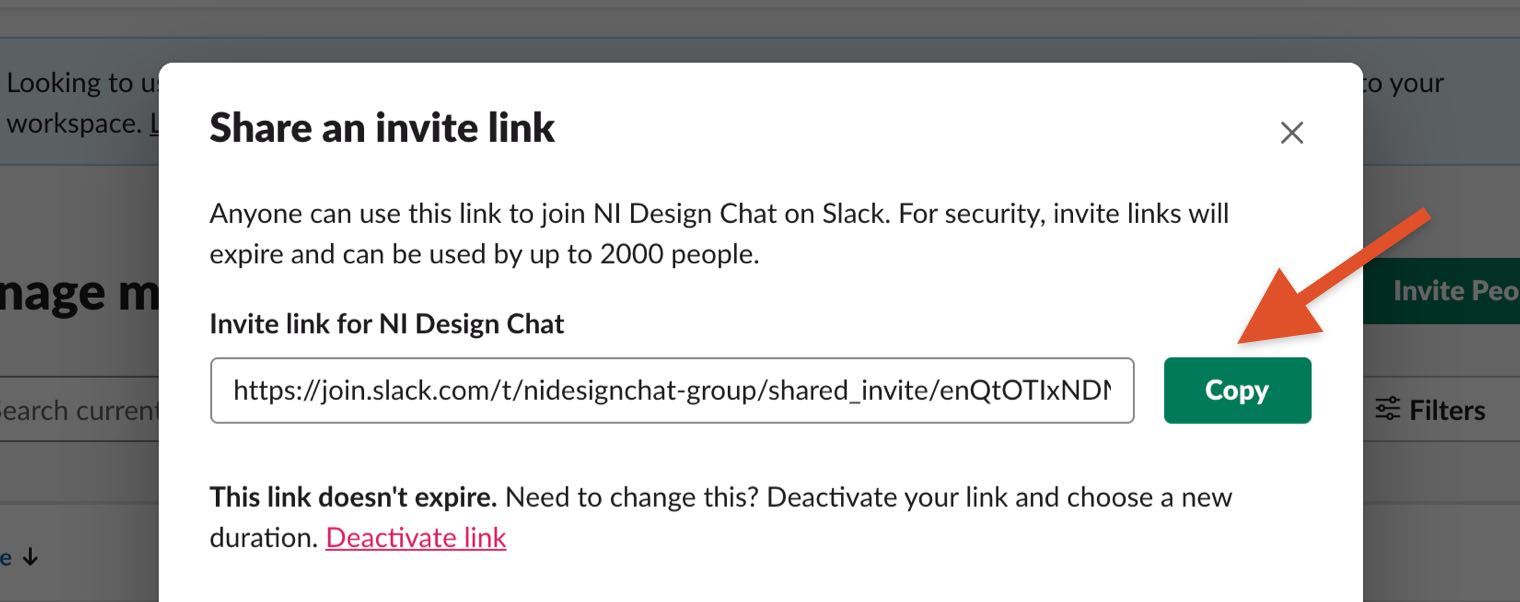
Task: Click the Anyone can use this link description
Action: 719,234
